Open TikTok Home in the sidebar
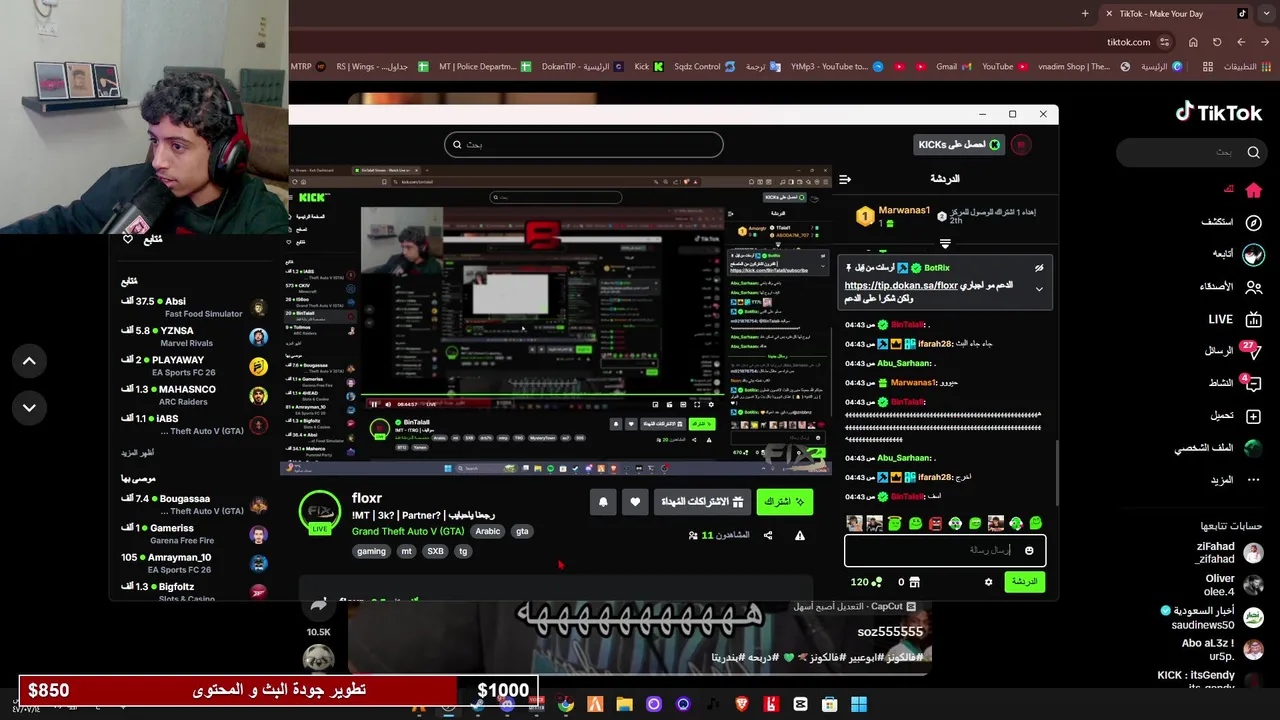 [1253, 190]
